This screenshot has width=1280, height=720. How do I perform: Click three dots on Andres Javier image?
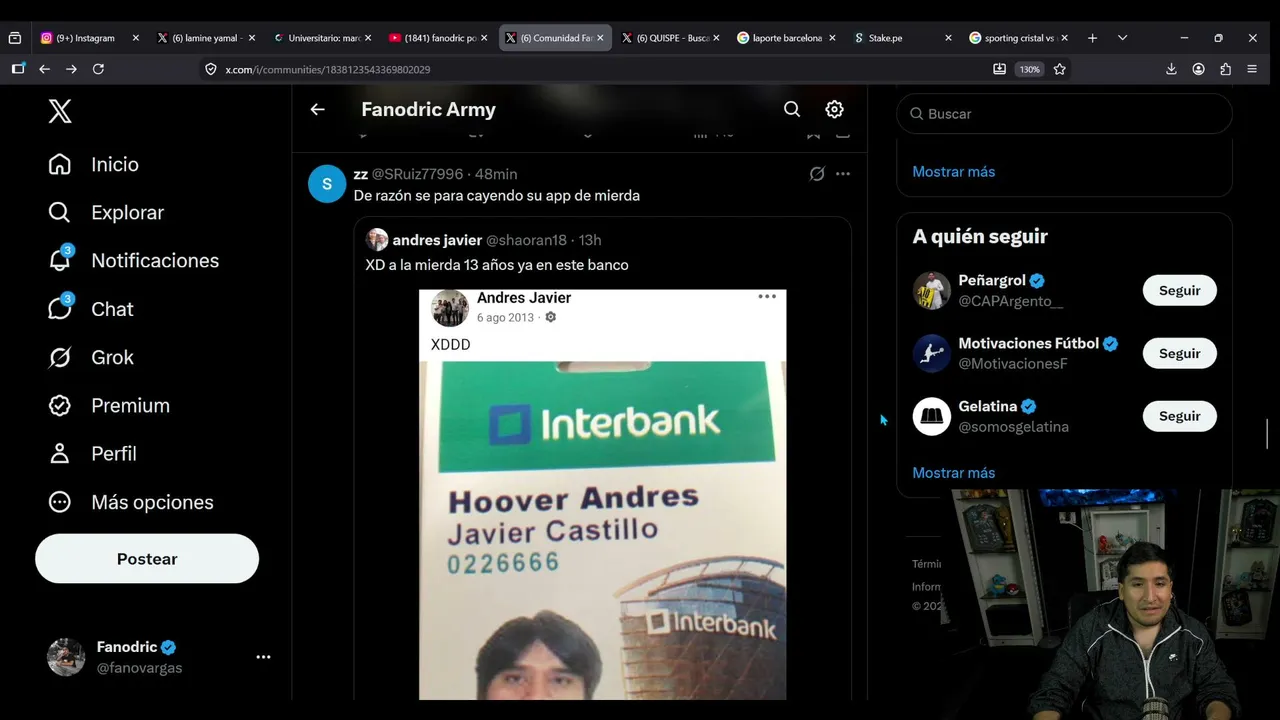pos(767,297)
